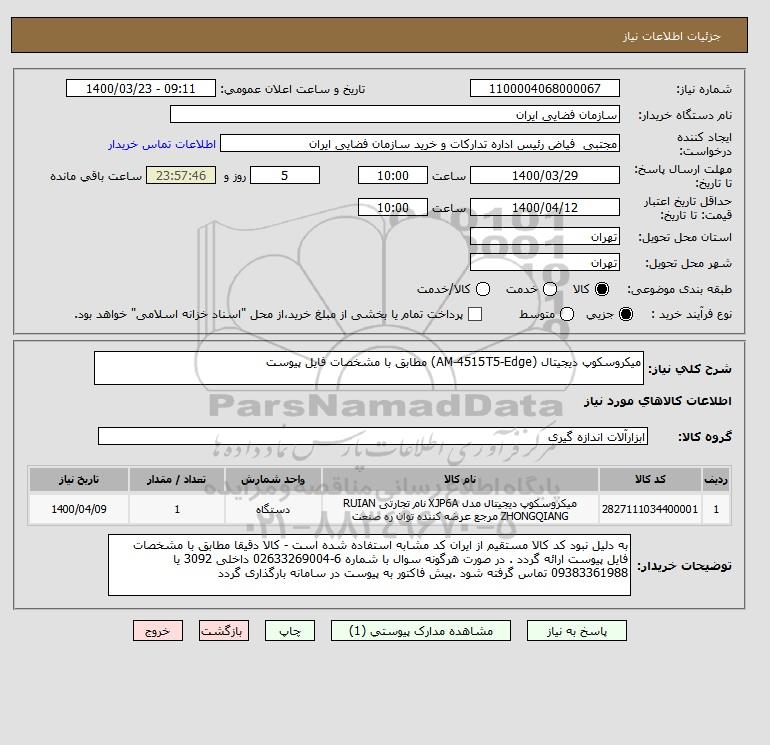Click the request creator name field

tap(420, 144)
